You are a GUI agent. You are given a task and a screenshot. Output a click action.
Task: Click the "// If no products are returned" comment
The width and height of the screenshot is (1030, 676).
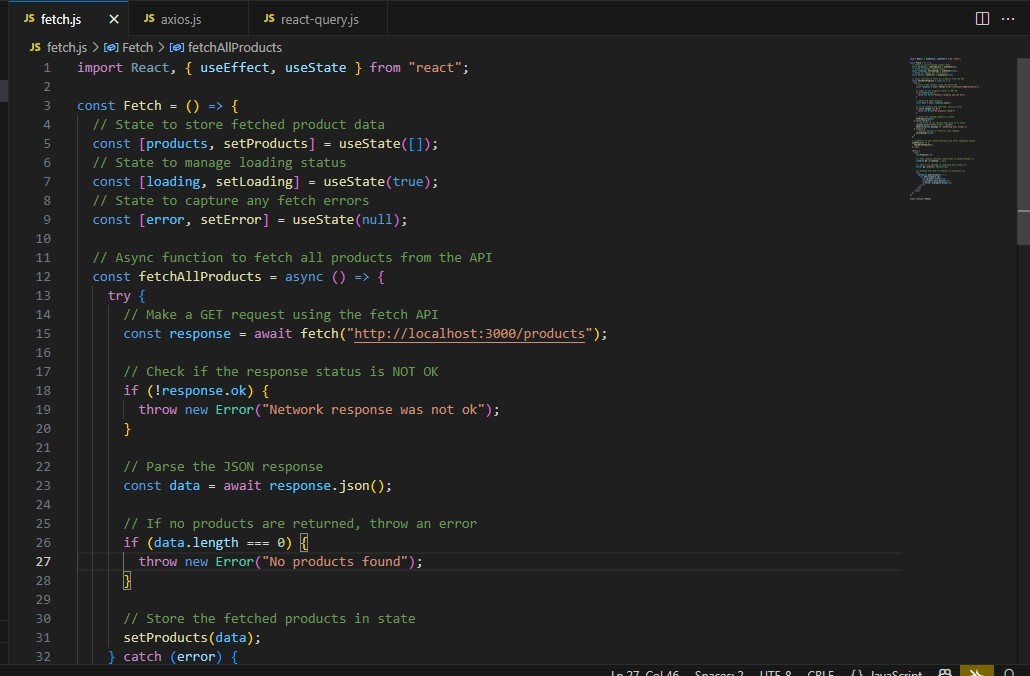[x=300, y=524]
